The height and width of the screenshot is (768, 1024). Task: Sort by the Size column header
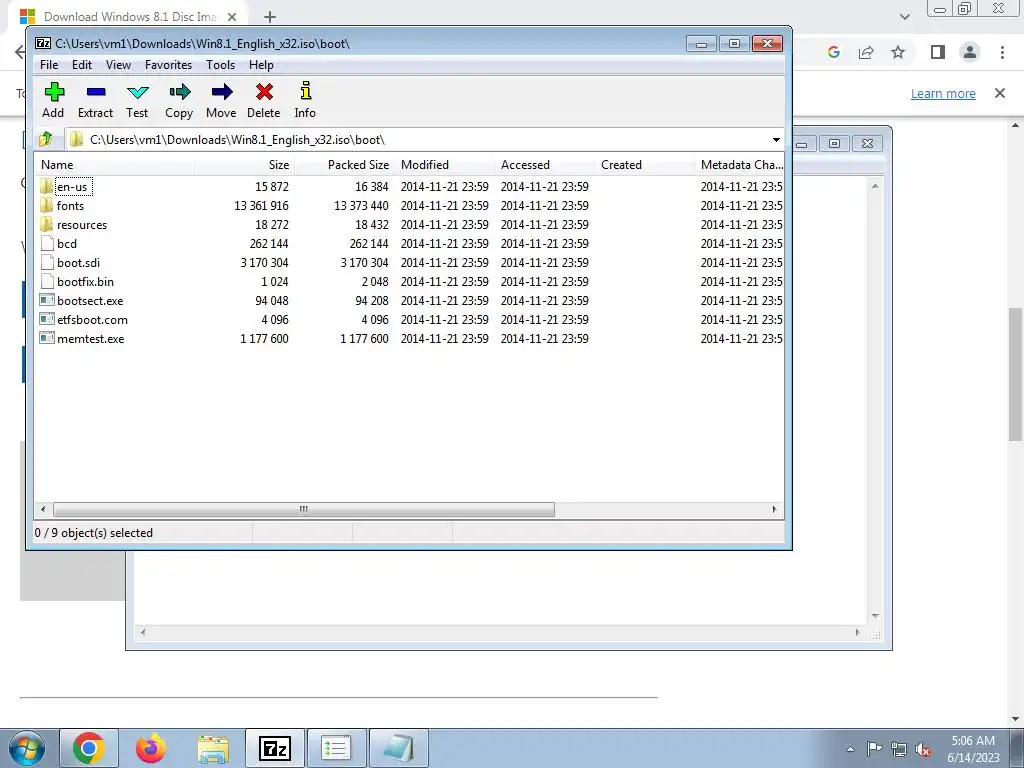click(x=244, y=165)
